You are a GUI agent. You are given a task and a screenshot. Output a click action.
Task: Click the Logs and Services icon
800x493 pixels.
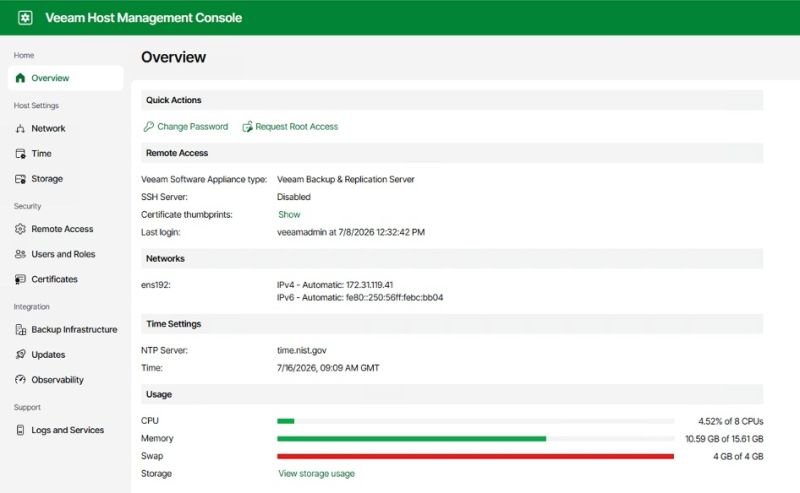[20, 430]
